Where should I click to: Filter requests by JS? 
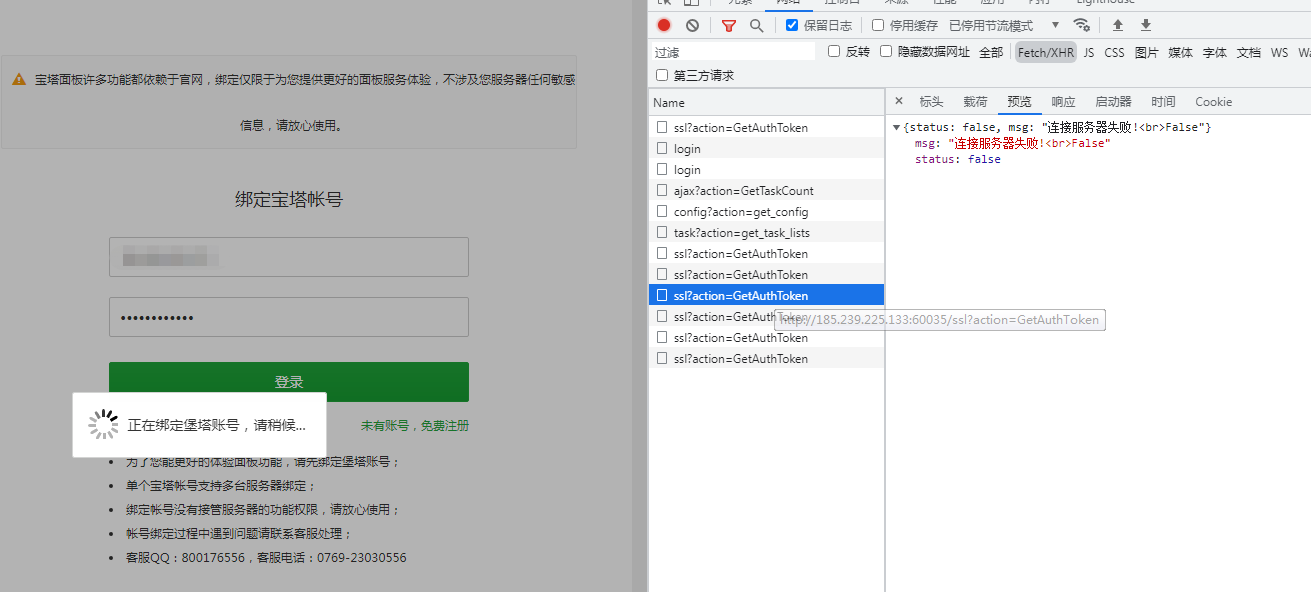point(1089,52)
